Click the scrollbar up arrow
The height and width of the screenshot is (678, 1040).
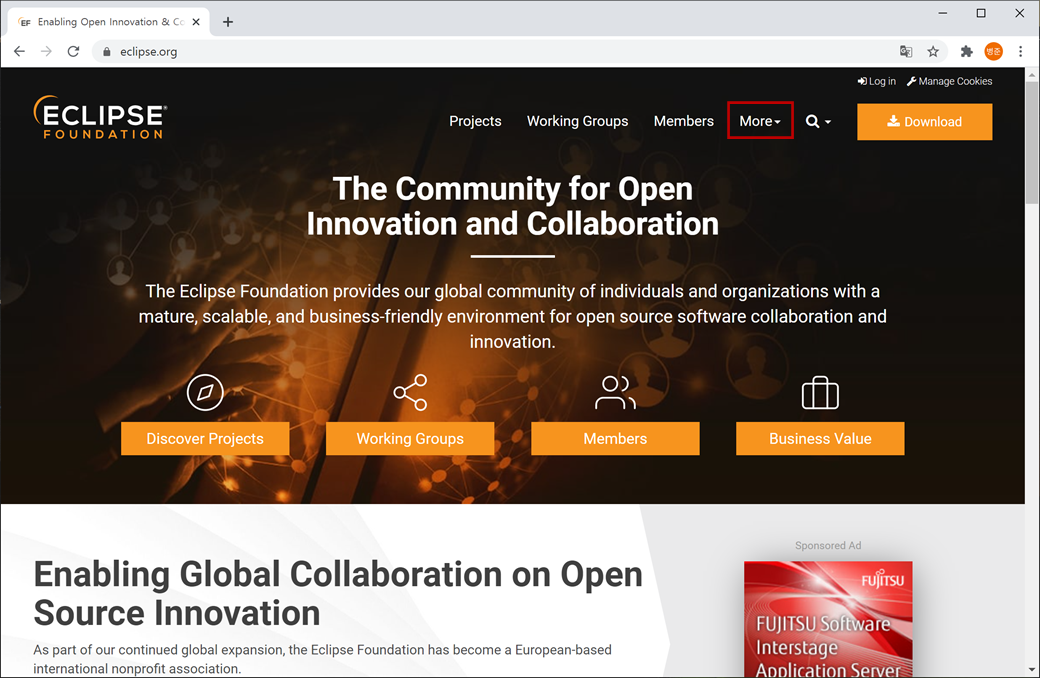(1032, 74)
